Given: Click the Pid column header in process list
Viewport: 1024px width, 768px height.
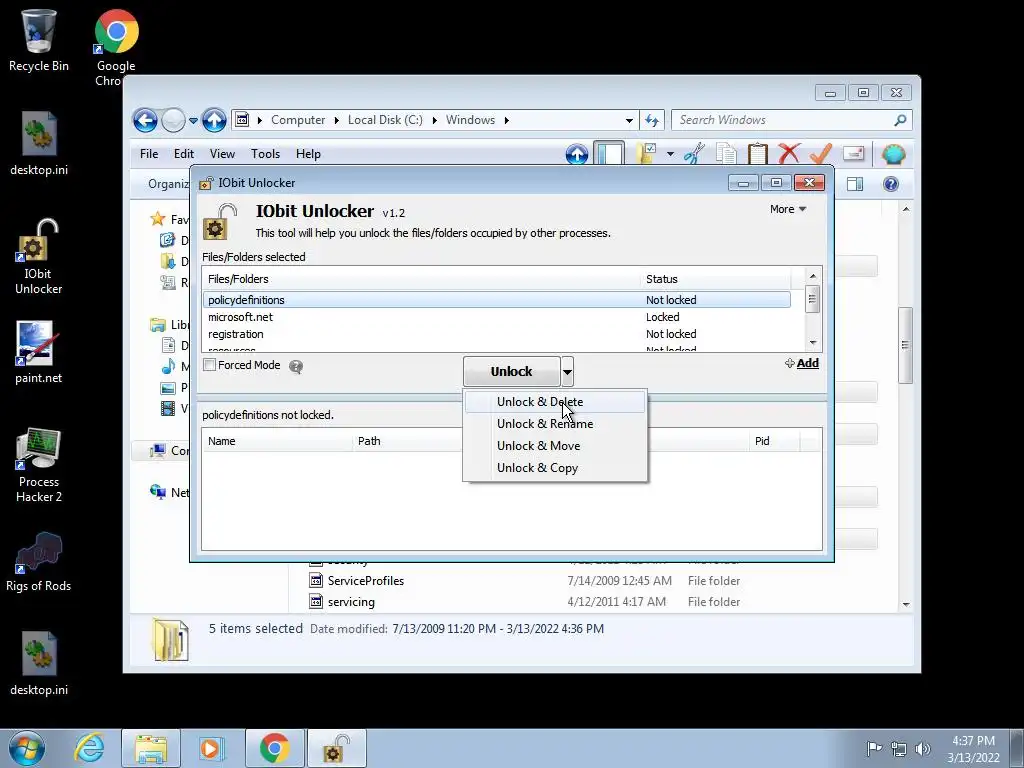Looking at the screenshot, I should click(774, 441).
